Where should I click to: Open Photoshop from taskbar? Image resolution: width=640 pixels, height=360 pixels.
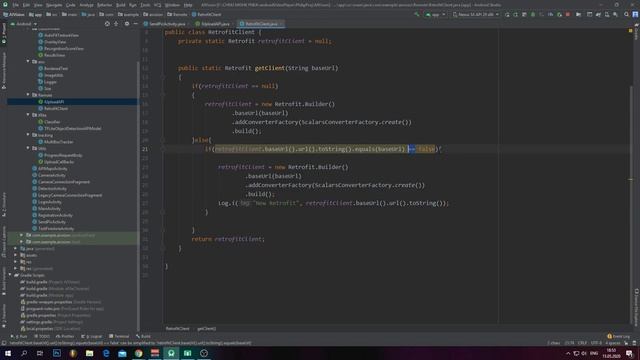click(57, 353)
